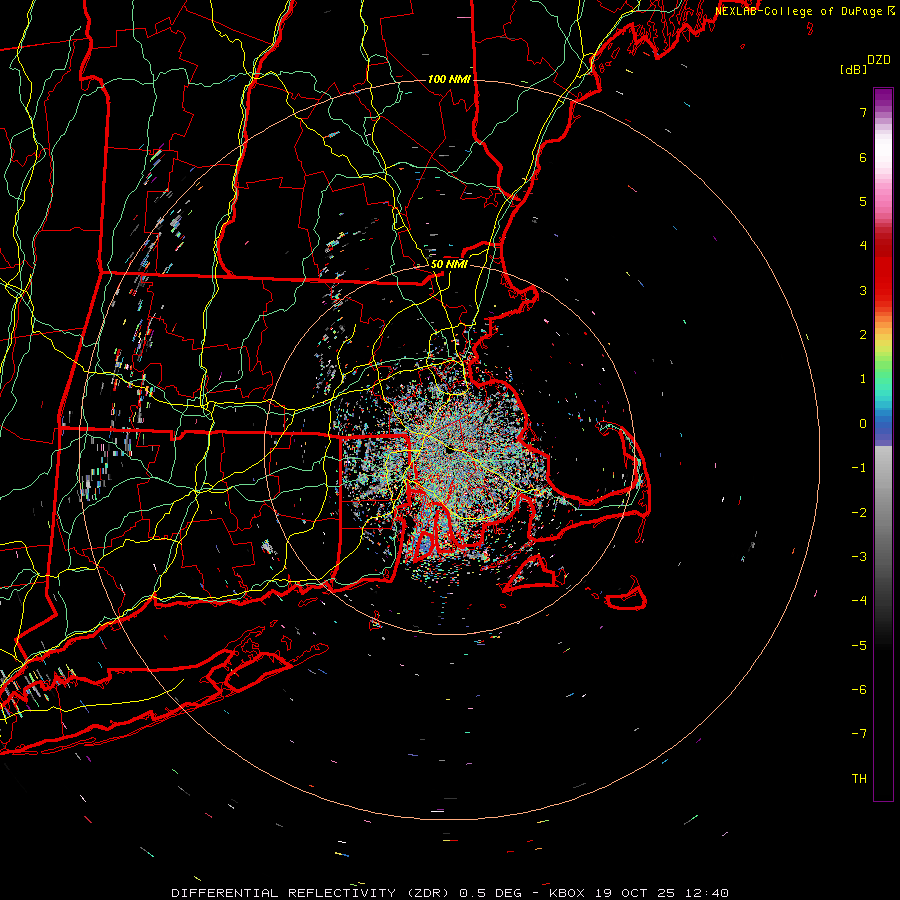Click the 1 value on the color scale
Viewport: 900px width, 900px height.
pos(863,379)
